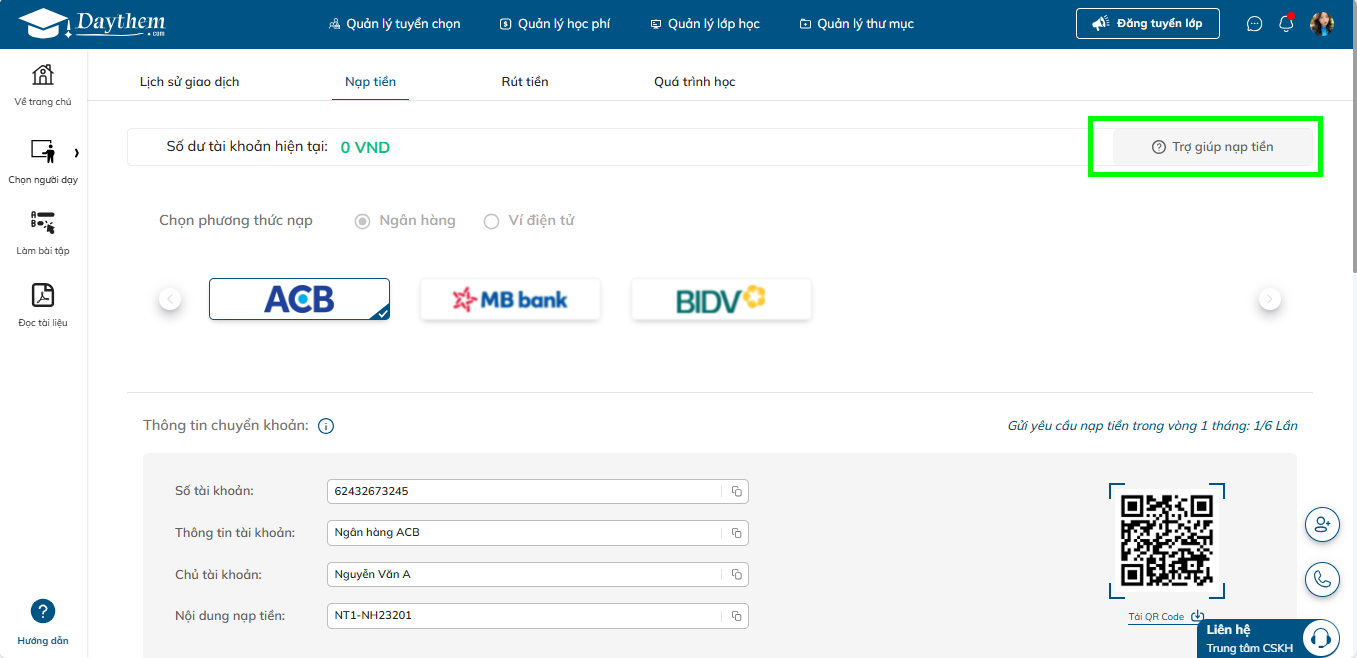Image resolution: width=1357 pixels, height=658 pixels.
Task: Show next banks with right arrow
Action: (x=1270, y=299)
